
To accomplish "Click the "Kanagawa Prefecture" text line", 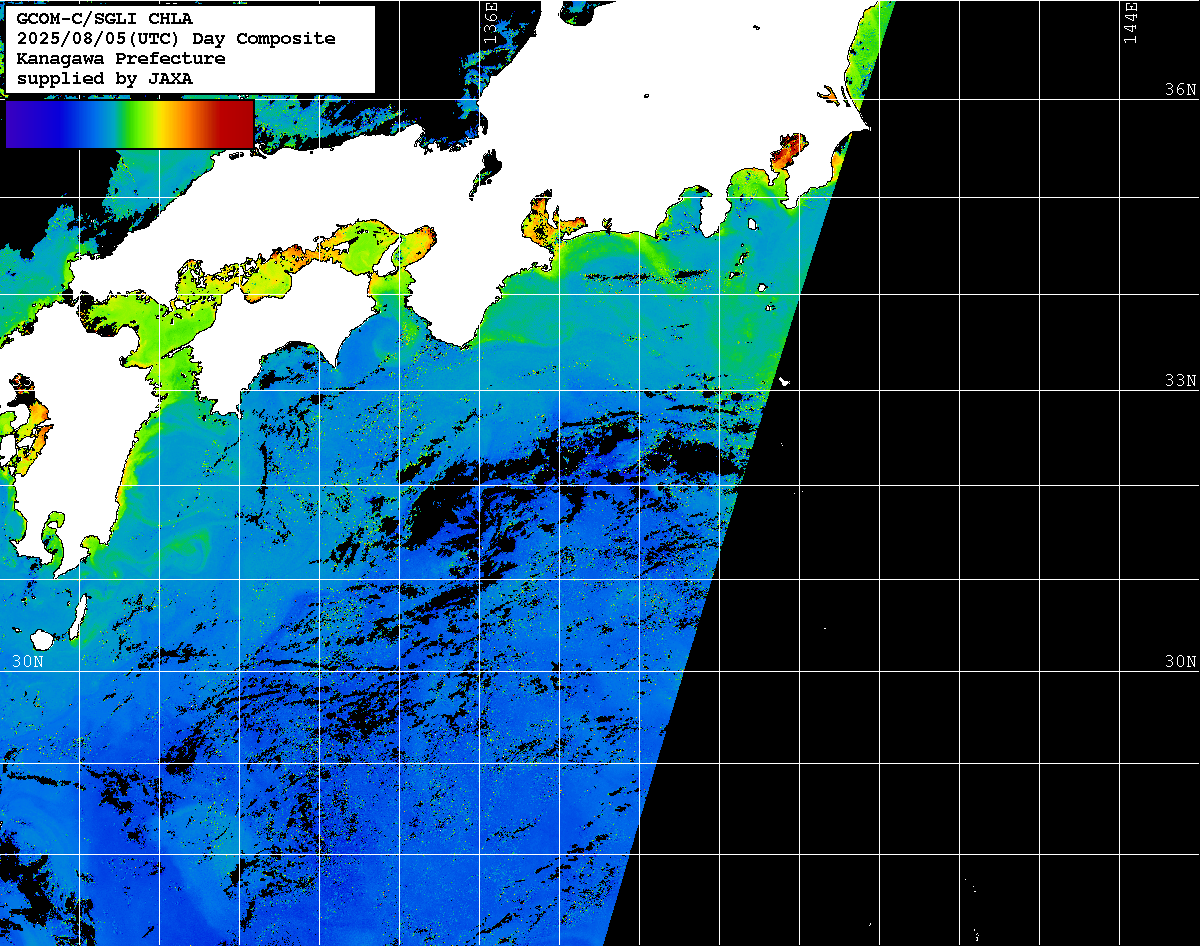I will [121, 59].
